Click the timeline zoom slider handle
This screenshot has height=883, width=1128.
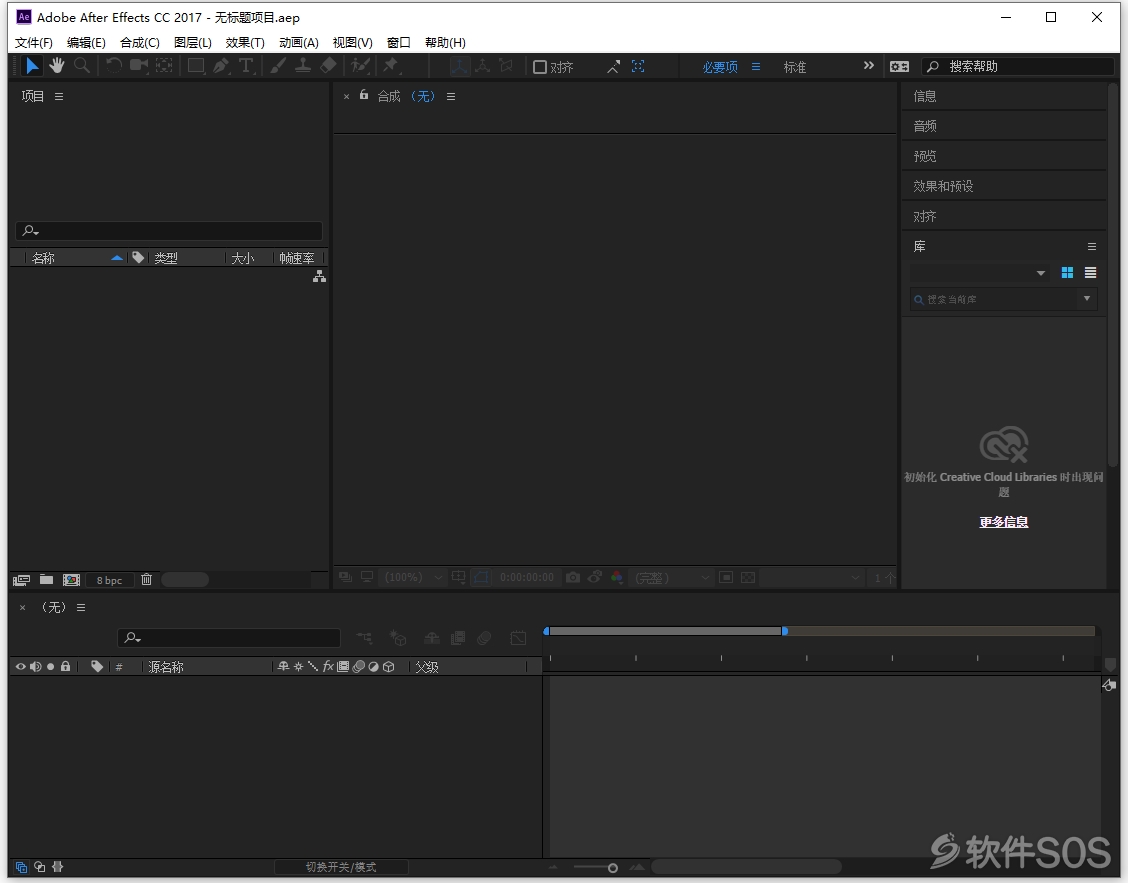pyautogui.click(x=613, y=868)
